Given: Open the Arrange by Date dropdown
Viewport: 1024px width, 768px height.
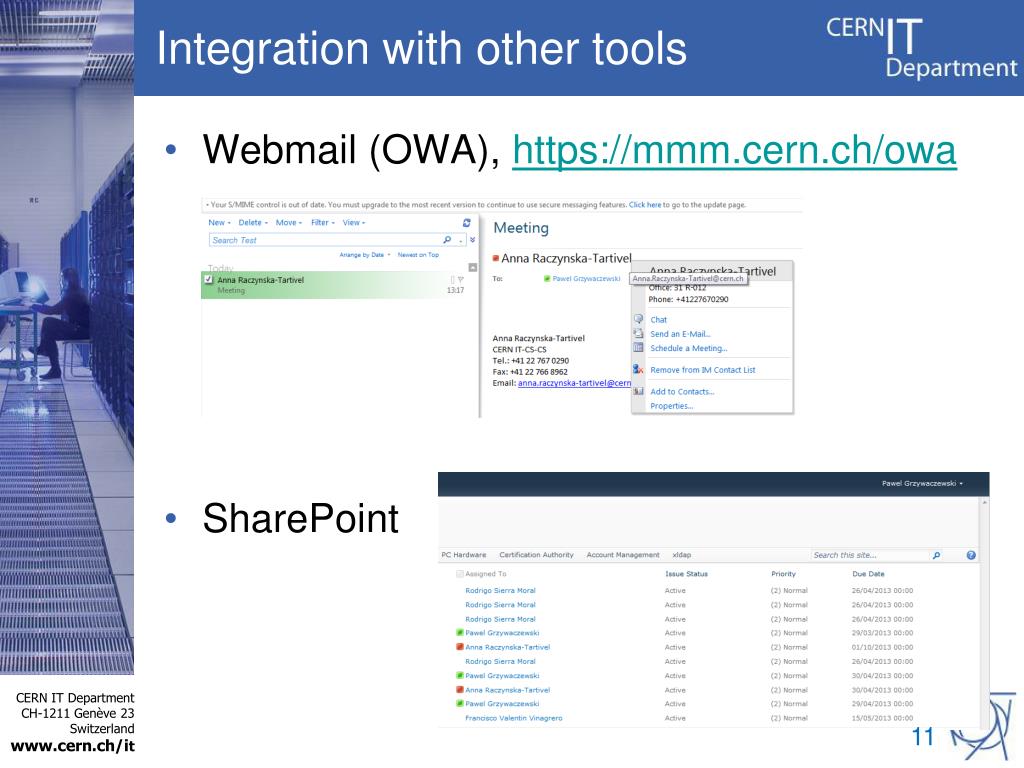Looking at the screenshot, I should pyautogui.click(x=364, y=255).
